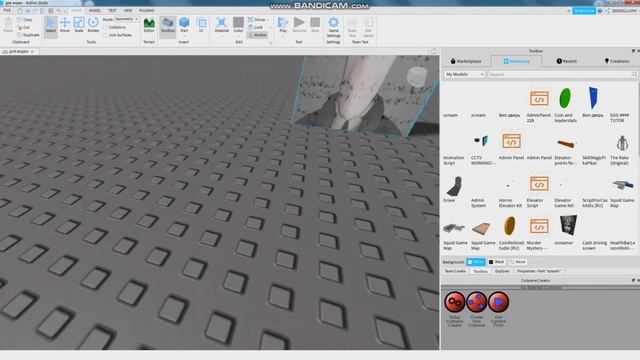Switch to the PLUGINS ribbon tab
The width and height of the screenshot is (640, 360).
(x=147, y=10)
